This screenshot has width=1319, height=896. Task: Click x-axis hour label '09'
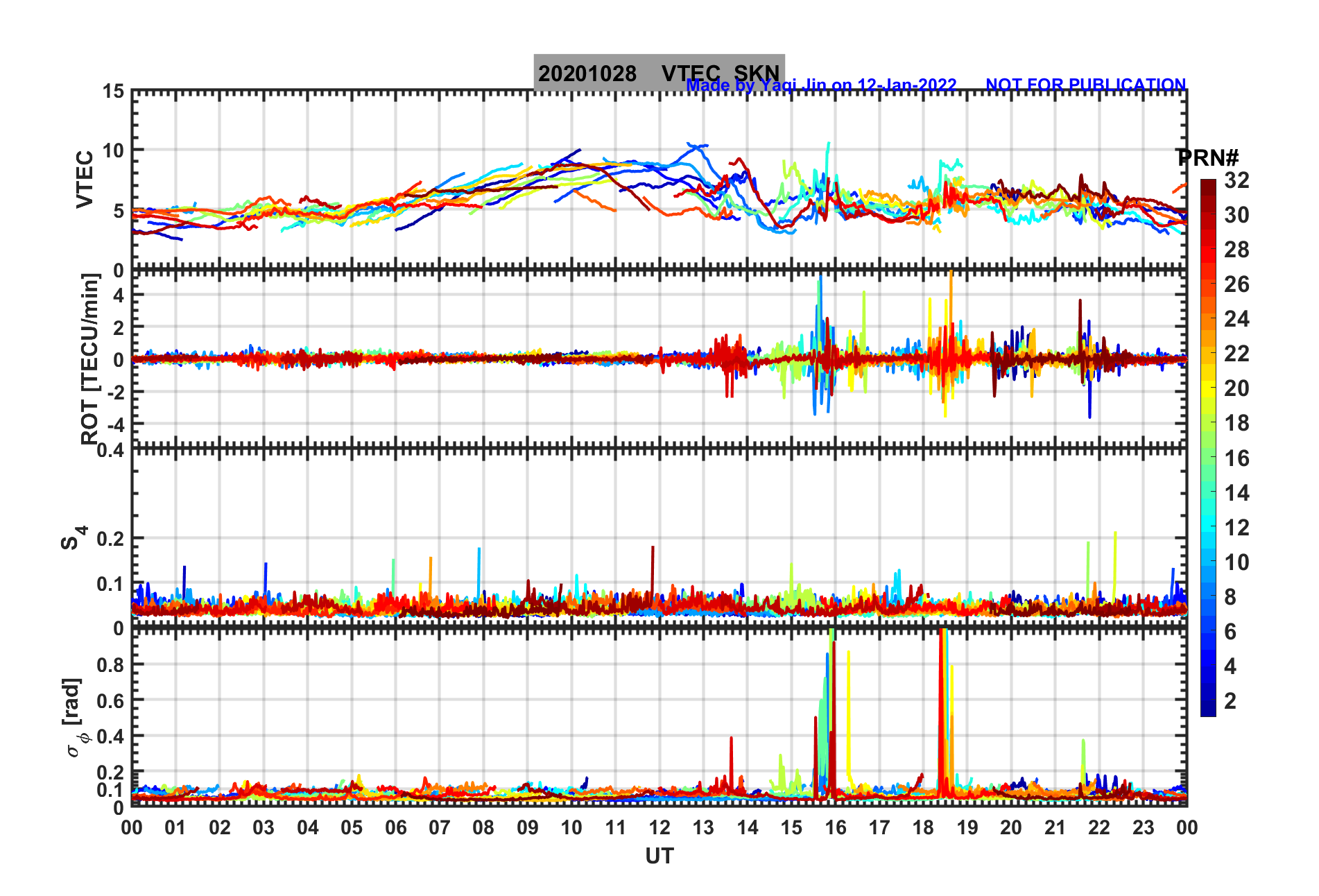(528, 827)
